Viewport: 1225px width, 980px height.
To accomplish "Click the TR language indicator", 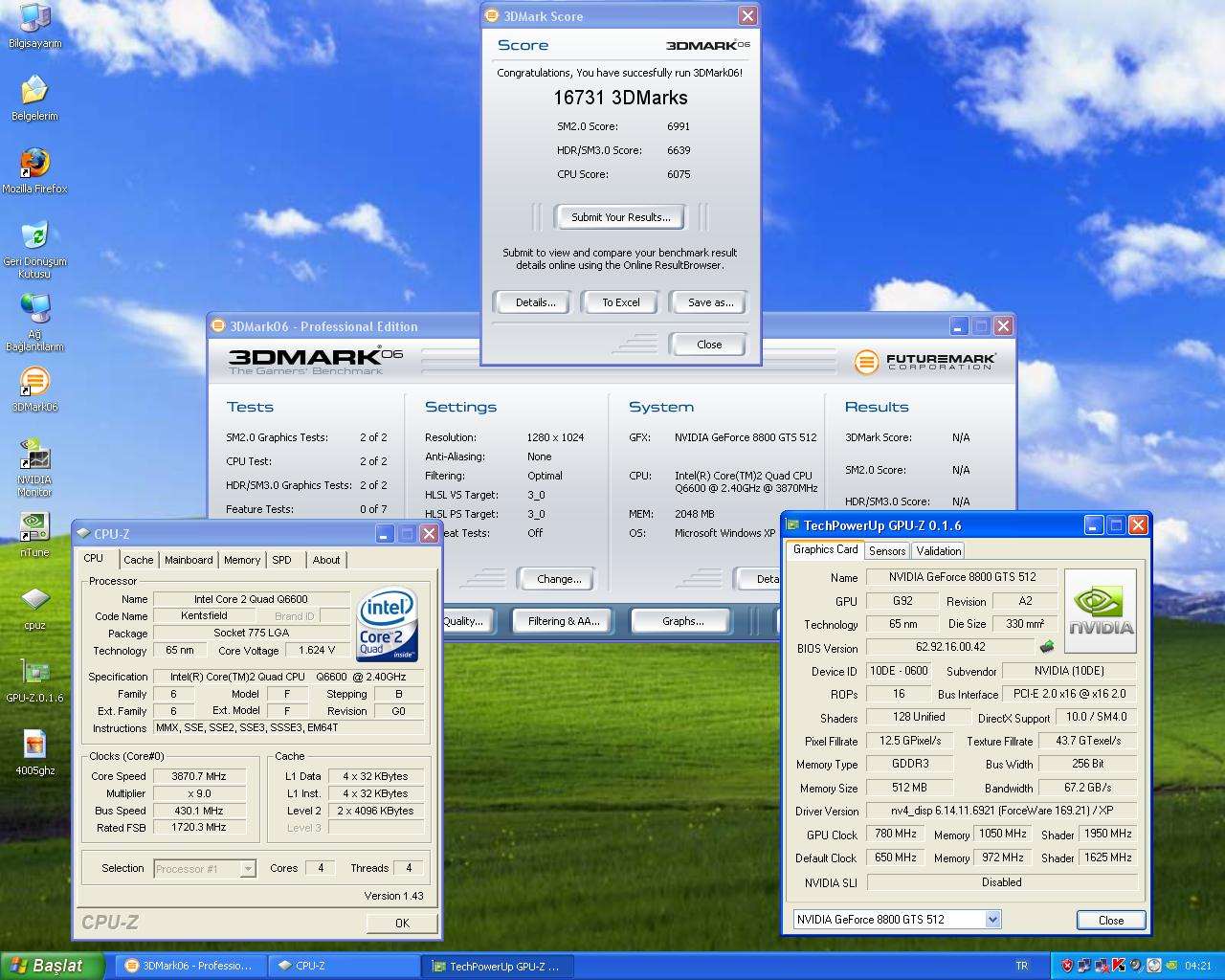I will (x=1022, y=966).
